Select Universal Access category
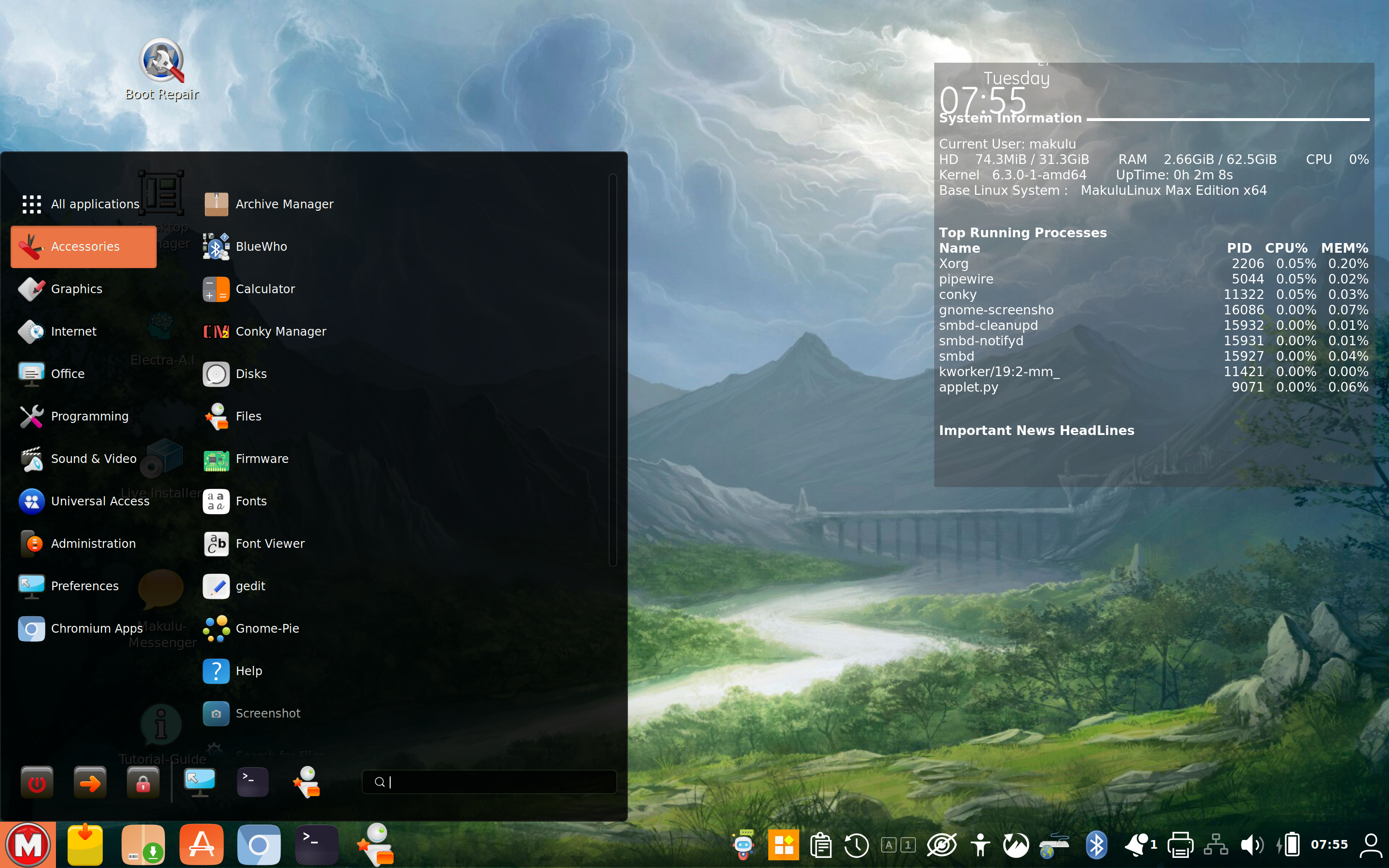This screenshot has height=868, width=1389. [84, 501]
